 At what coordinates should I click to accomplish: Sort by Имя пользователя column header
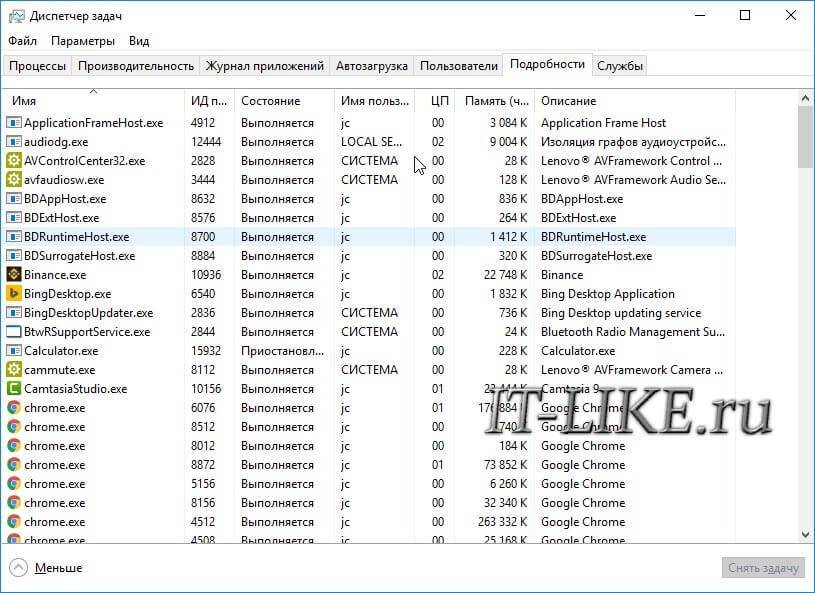click(x=374, y=101)
